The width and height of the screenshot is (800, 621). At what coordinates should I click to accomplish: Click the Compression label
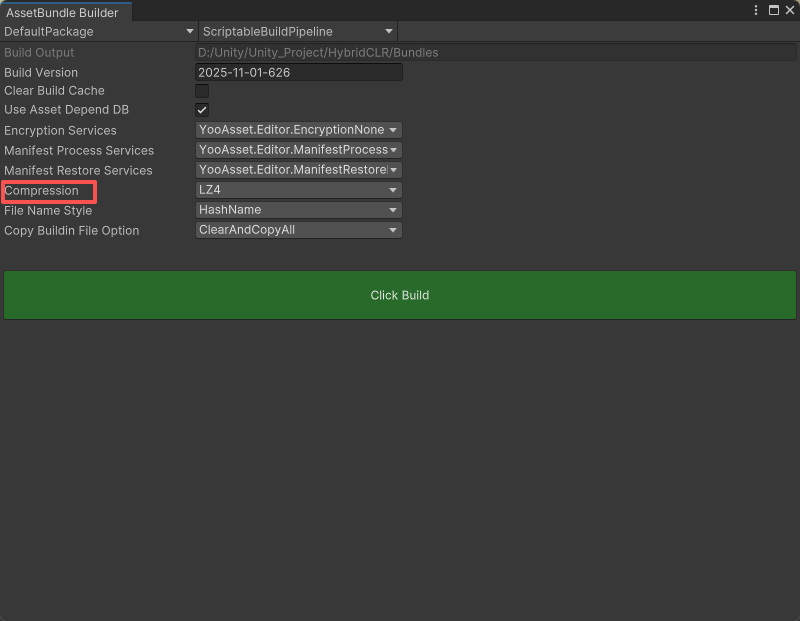(41, 191)
